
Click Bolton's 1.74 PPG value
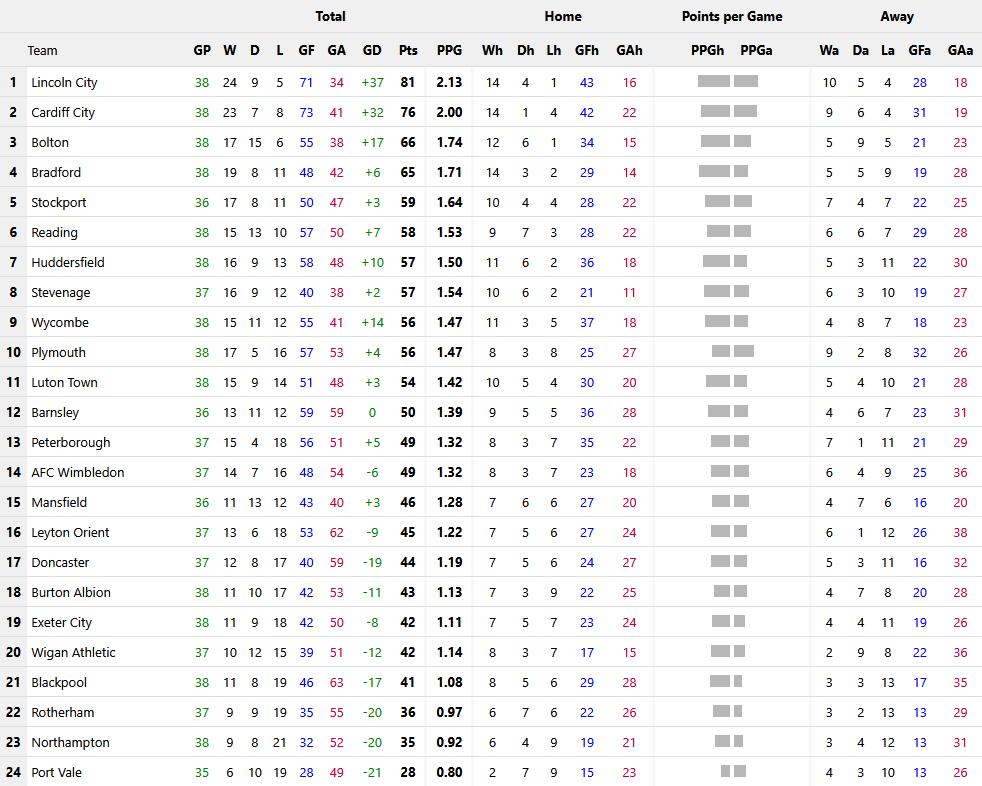(449, 143)
